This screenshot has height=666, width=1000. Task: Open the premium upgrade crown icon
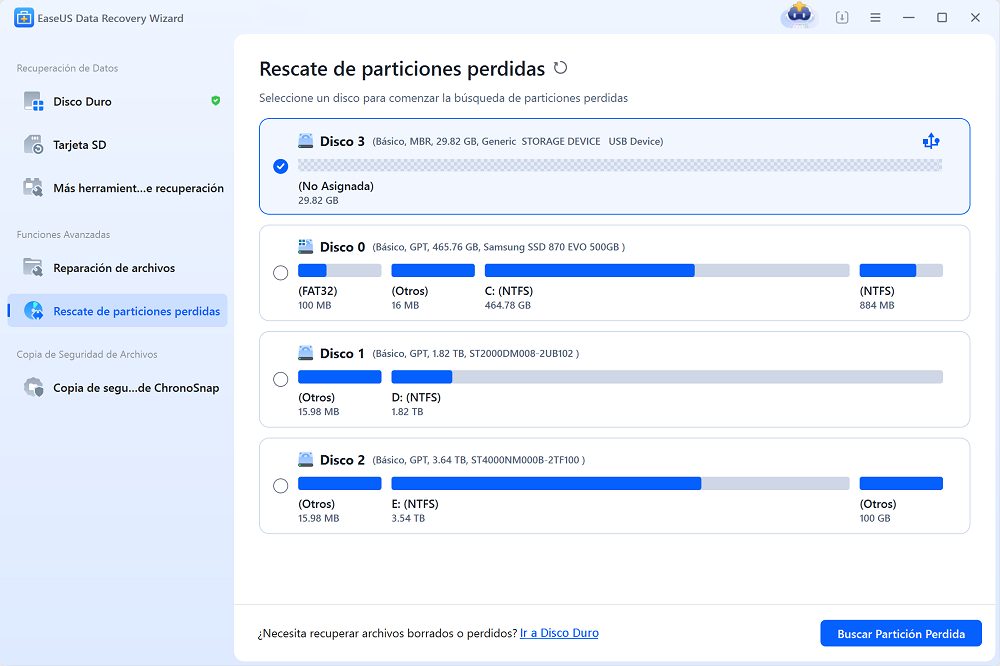point(799,15)
